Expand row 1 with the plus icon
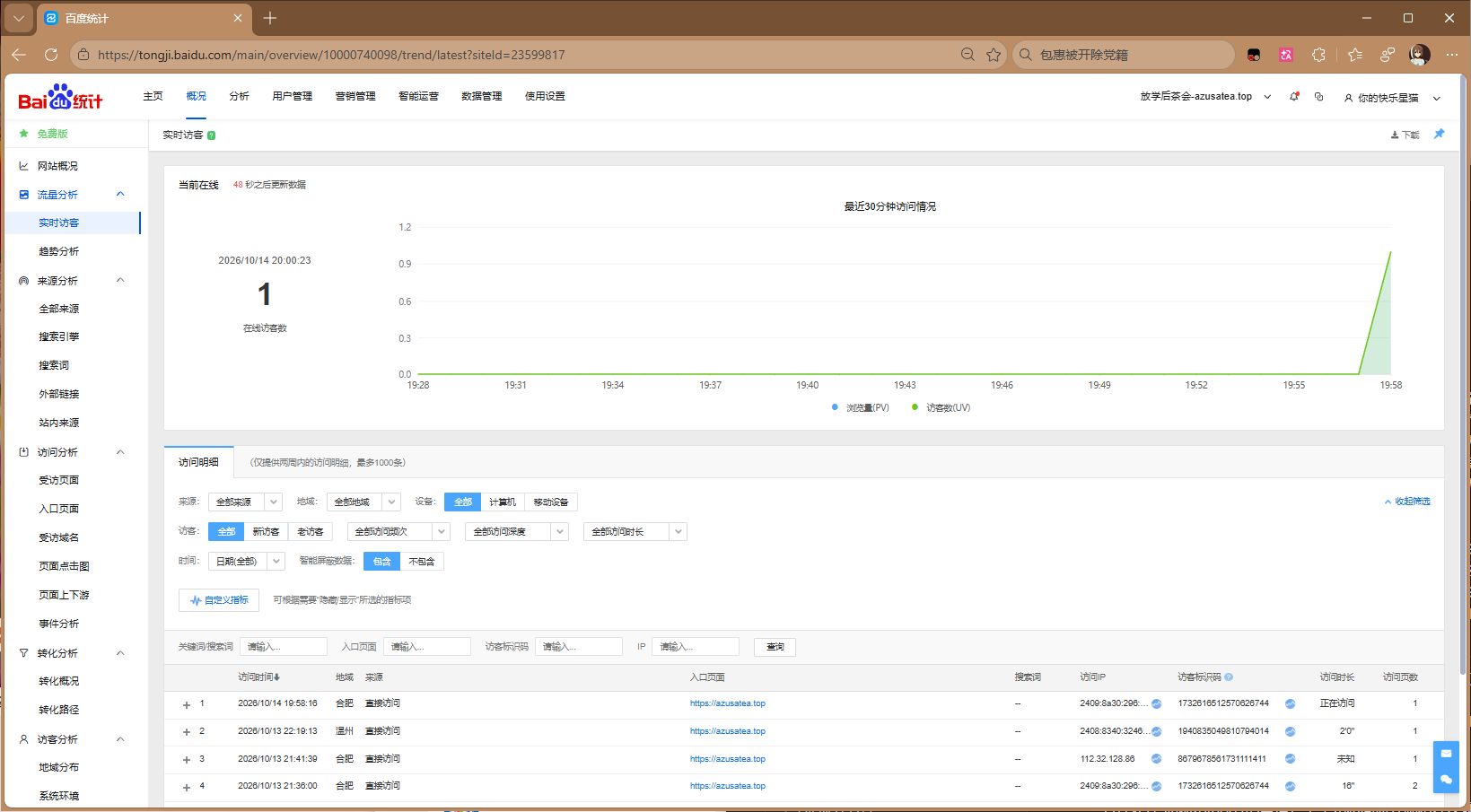This screenshot has width=1471, height=812. 187,705
